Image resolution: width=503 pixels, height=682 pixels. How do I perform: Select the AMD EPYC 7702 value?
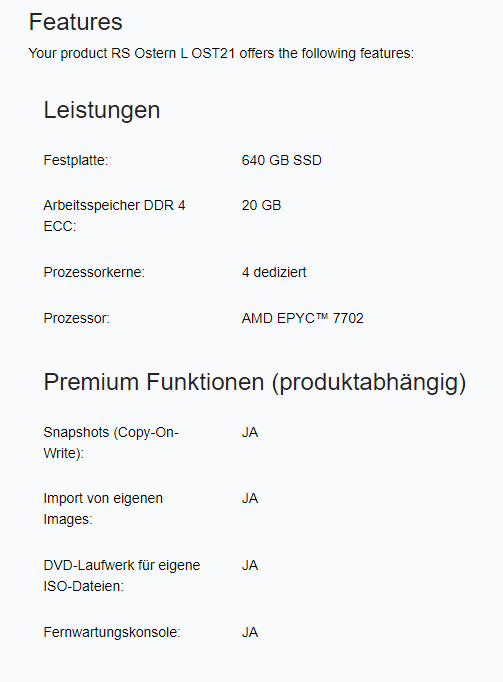click(302, 318)
